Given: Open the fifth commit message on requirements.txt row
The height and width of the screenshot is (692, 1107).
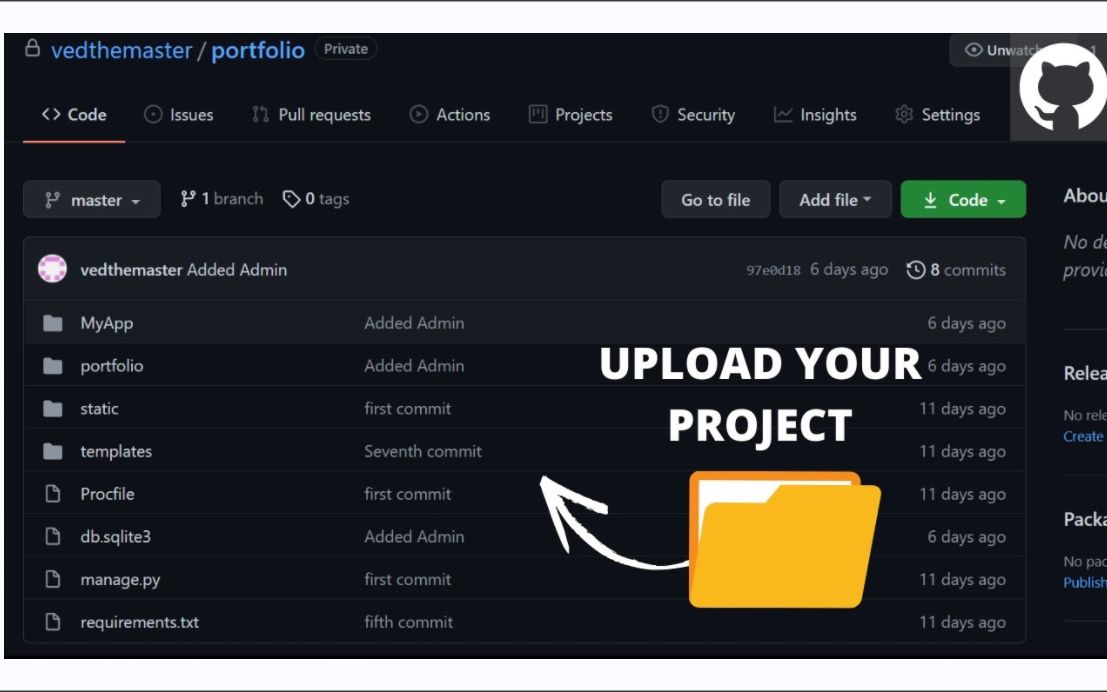Looking at the screenshot, I should [409, 622].
